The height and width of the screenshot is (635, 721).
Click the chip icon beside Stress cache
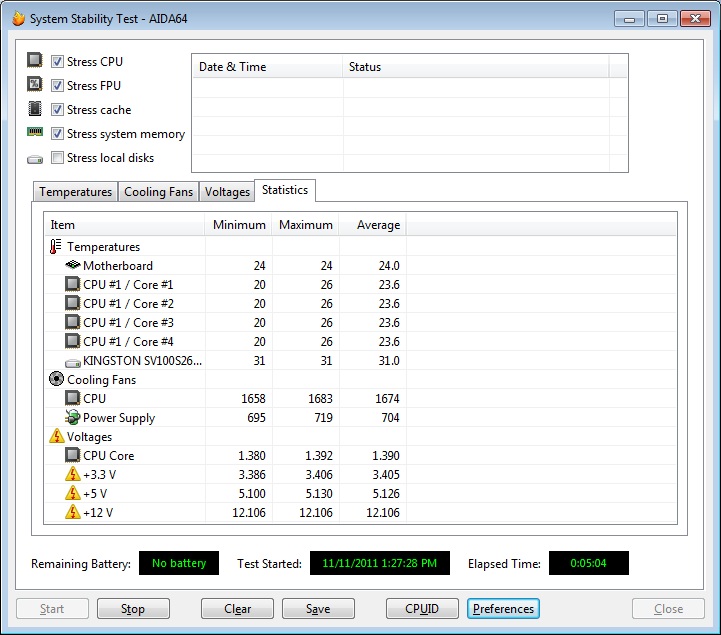(34, 109)
